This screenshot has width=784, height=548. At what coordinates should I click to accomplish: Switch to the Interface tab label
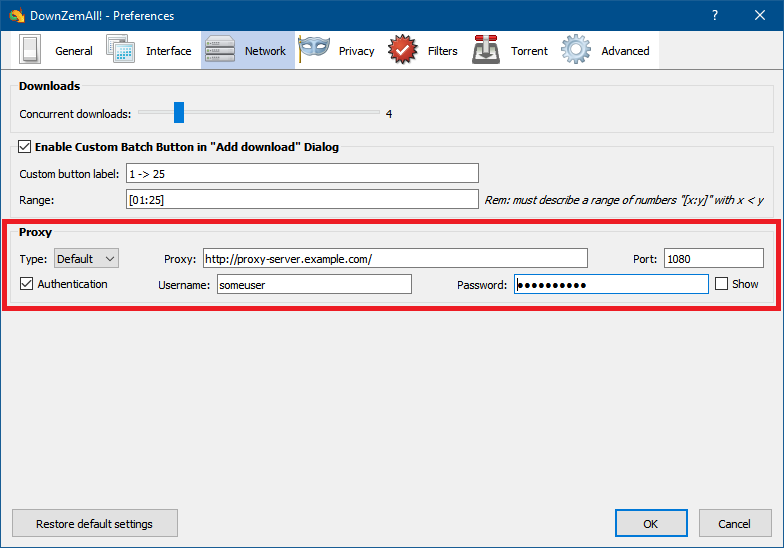[168, 51]
